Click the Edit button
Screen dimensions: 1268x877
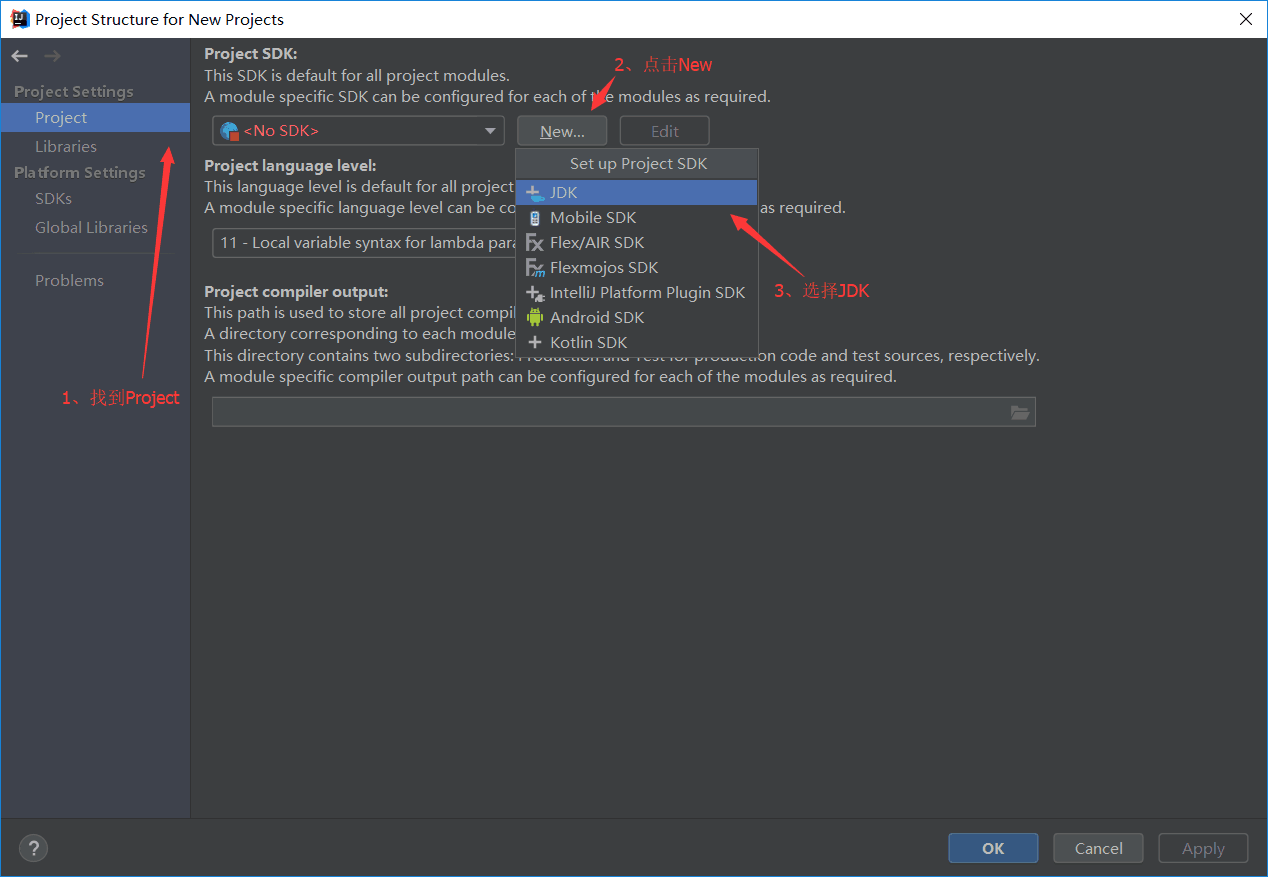pyautogui.click(x=664, y=130)
